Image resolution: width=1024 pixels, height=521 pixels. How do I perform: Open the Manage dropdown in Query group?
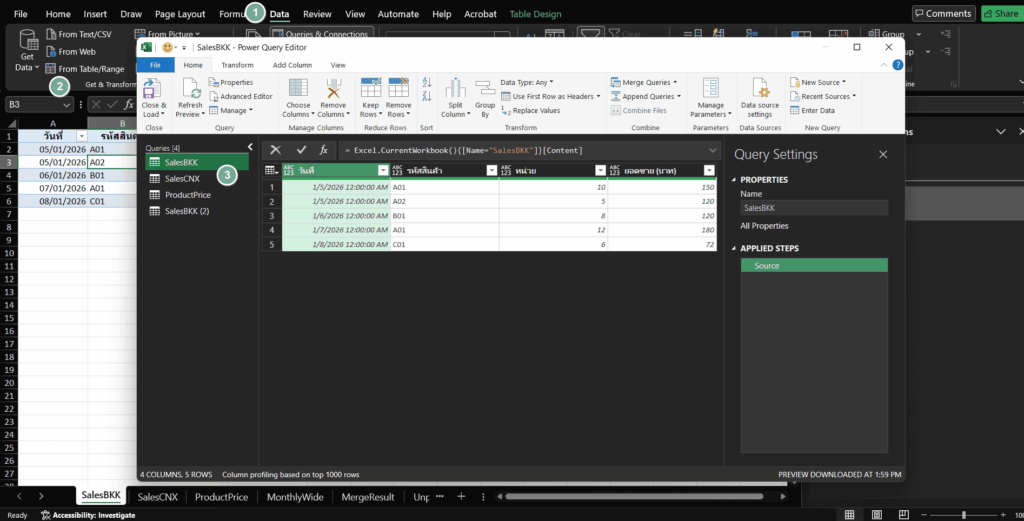click(x=231, y=110)
